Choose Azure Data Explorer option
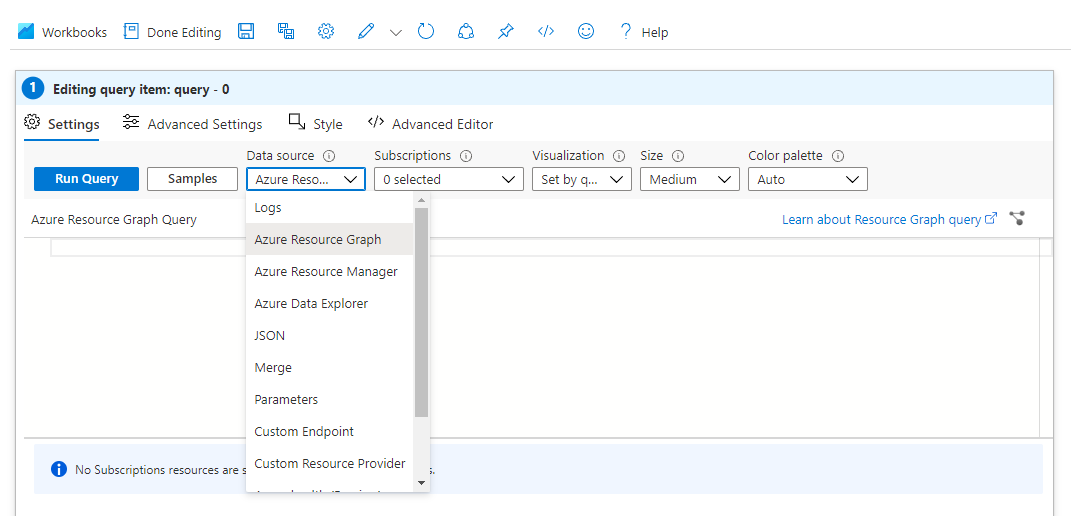Viewport: 1071px width, 516px height. pyautogui.click(x=330, y=303)
